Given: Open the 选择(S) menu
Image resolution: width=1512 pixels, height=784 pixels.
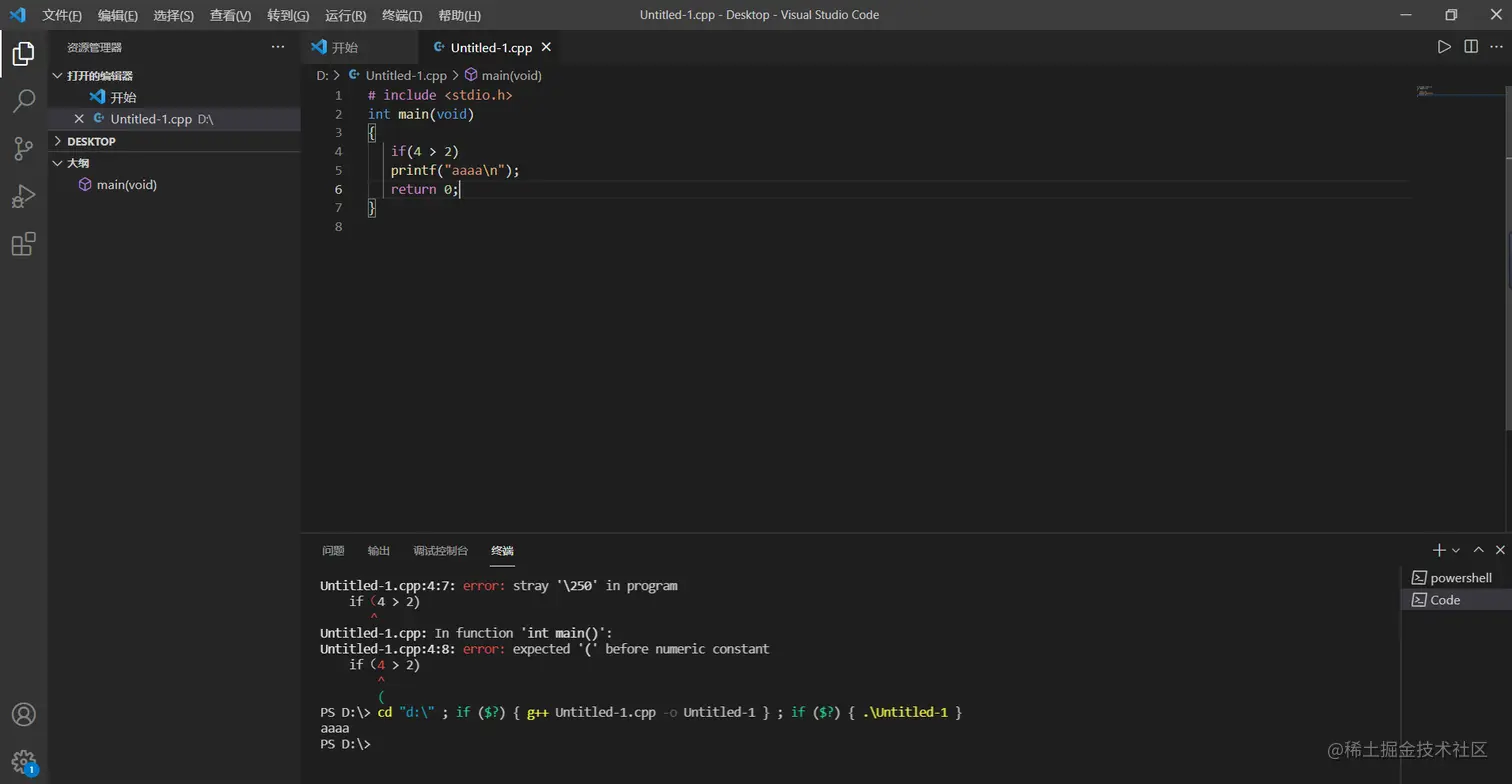Looking at the screenshot, I should pos(174,15).
